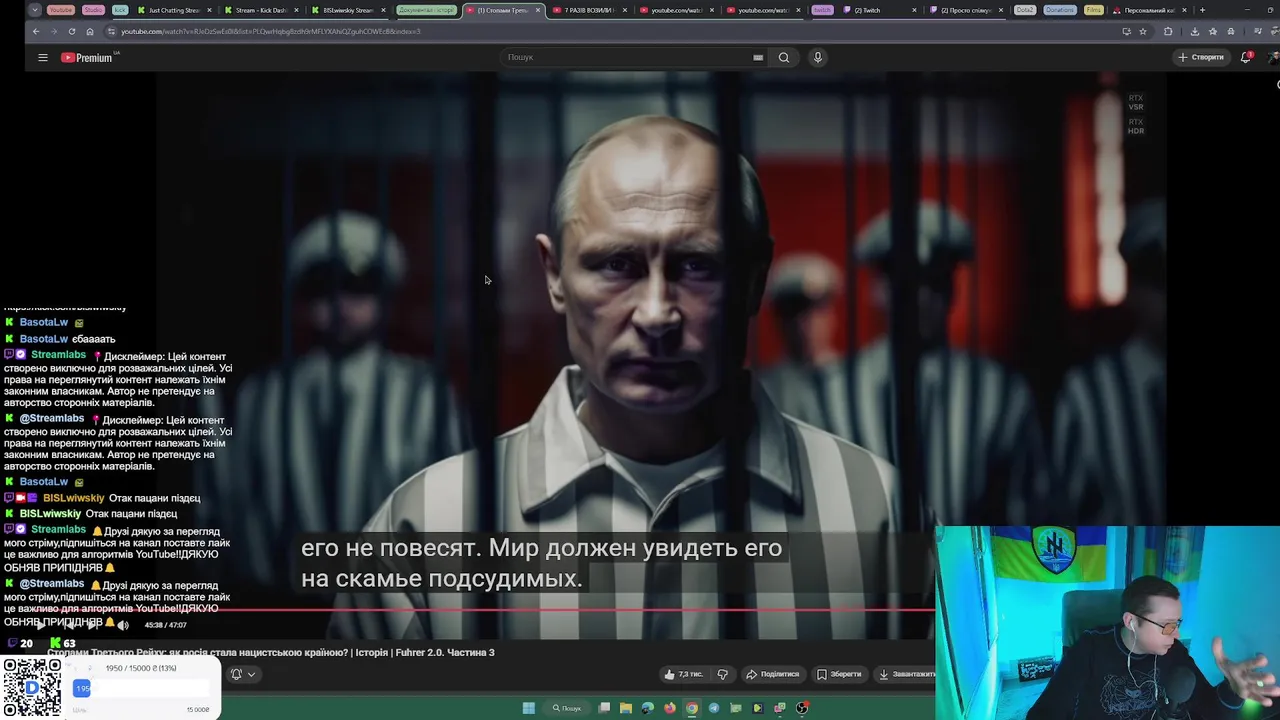Open the Youtube tab group label

61,10
